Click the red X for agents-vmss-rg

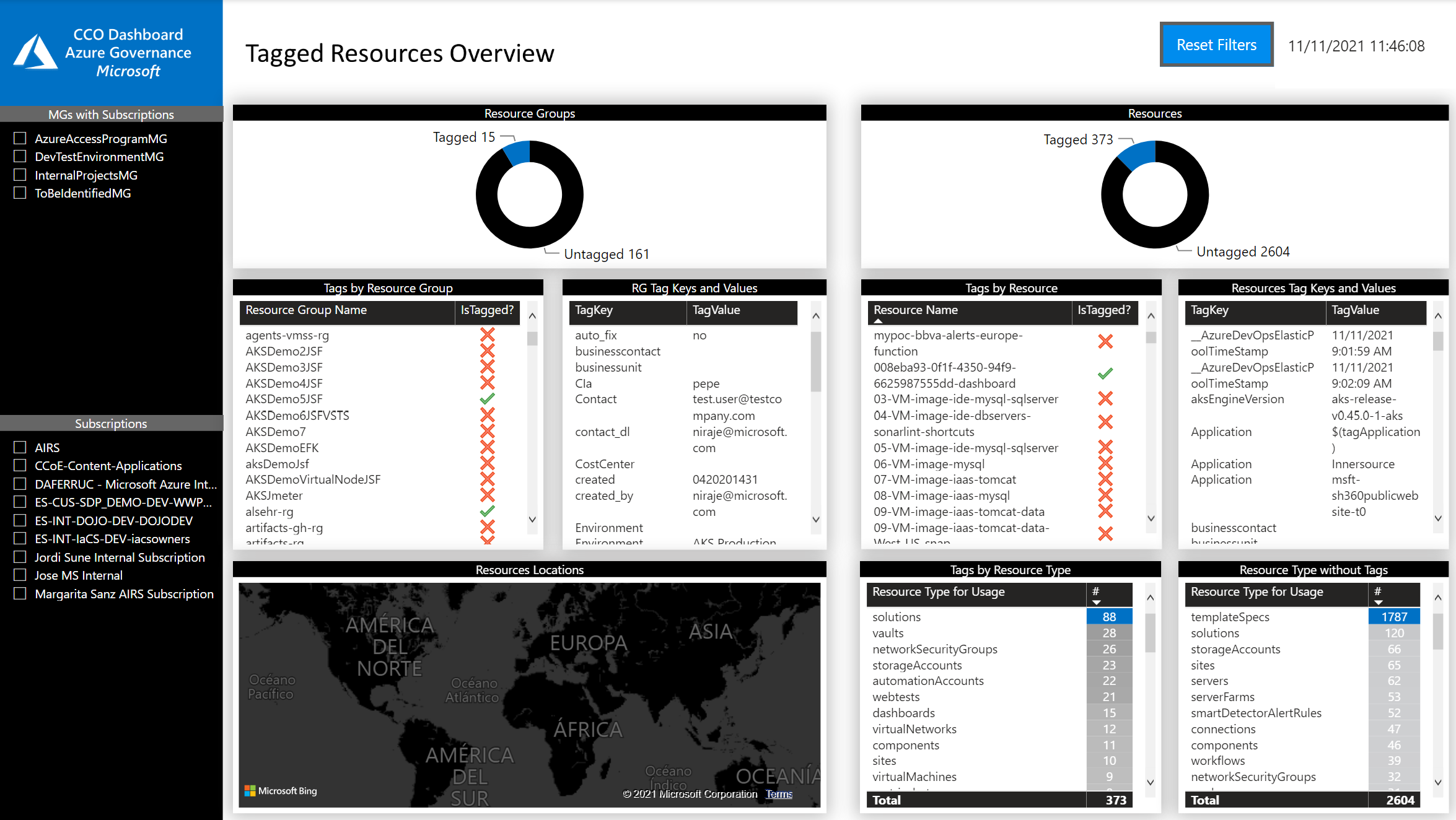488,335
